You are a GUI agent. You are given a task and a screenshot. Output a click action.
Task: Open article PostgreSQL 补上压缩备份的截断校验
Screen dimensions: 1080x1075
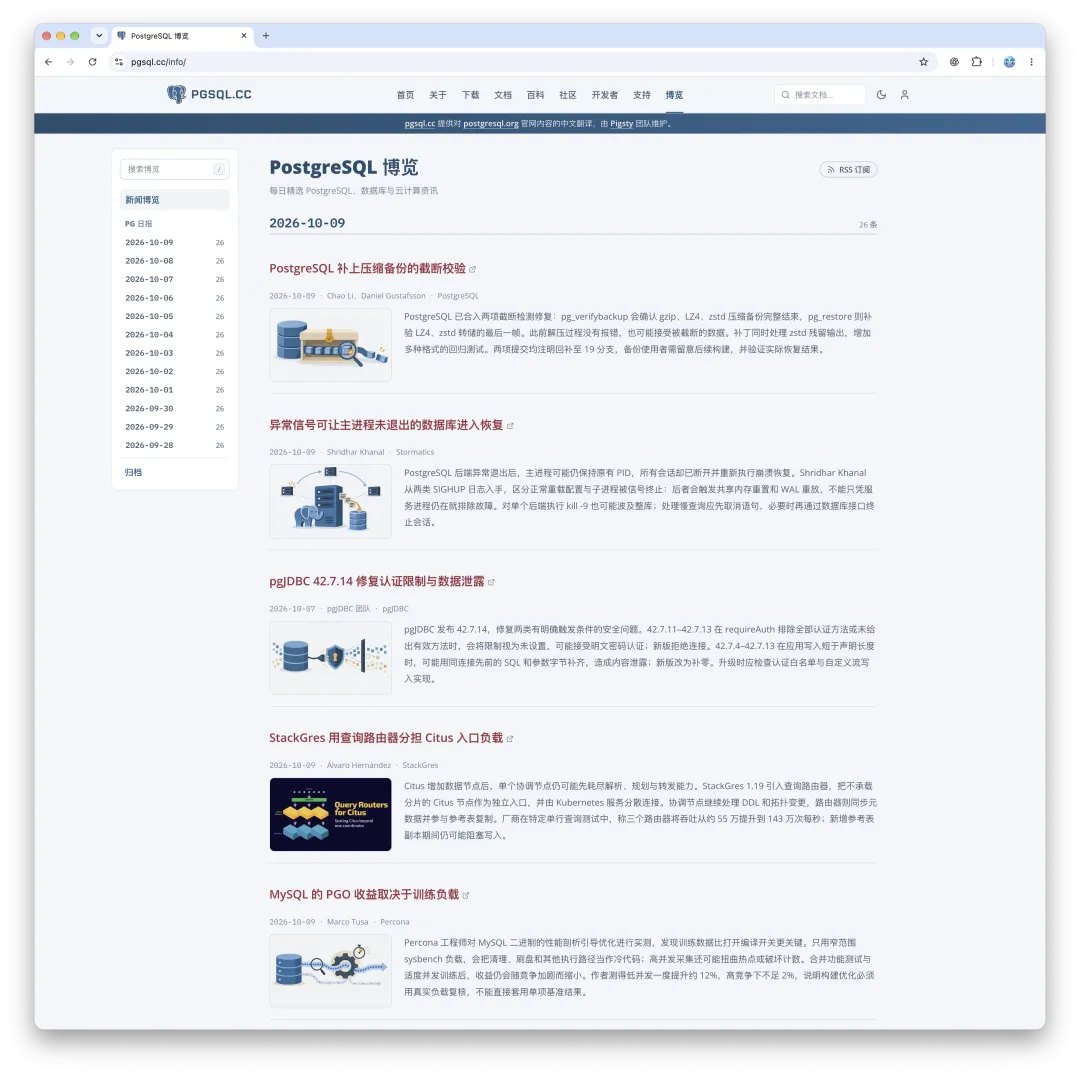coord(367,269)
